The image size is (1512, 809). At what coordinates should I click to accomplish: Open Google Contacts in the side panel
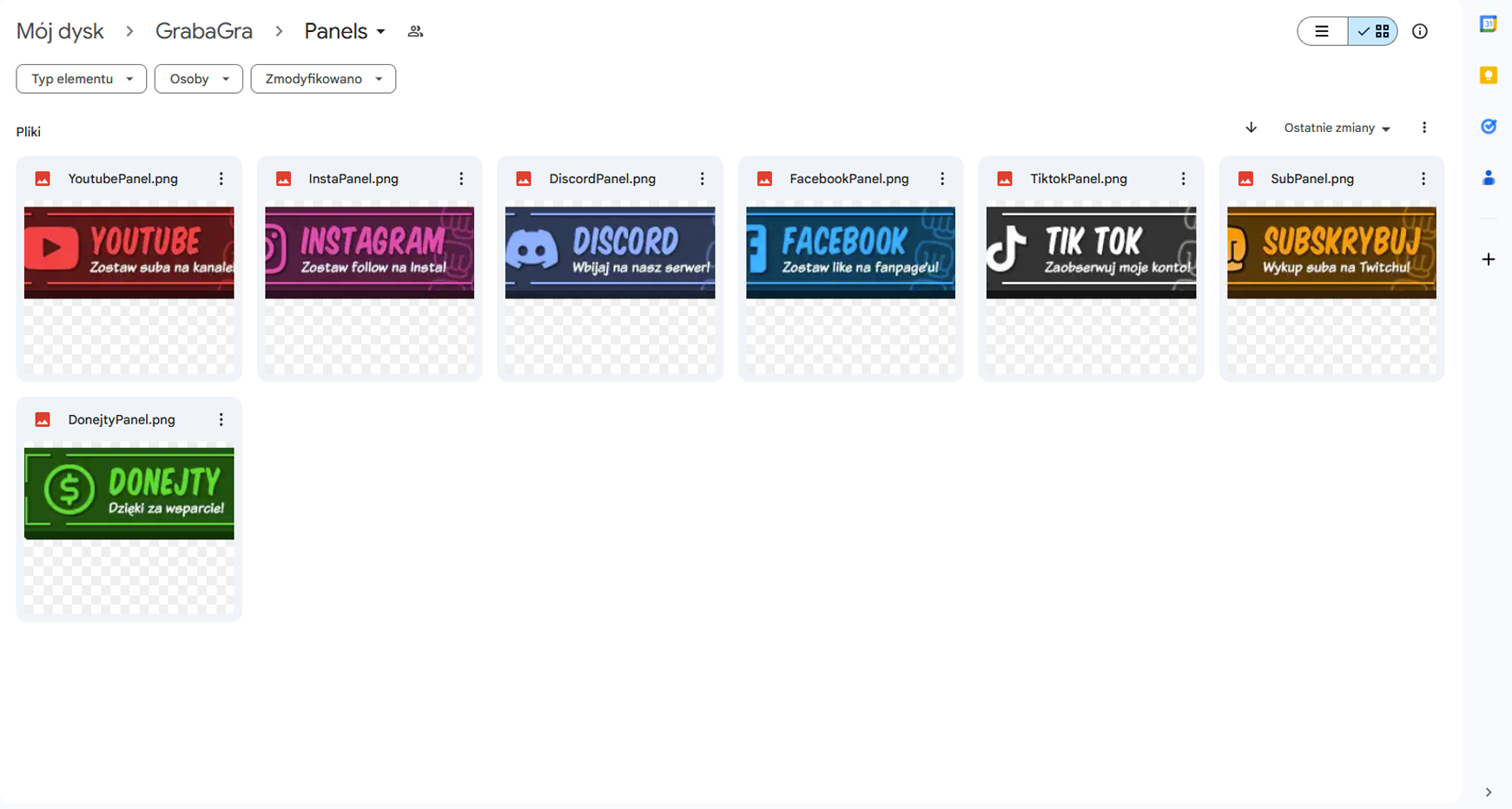coord(1489,177)
